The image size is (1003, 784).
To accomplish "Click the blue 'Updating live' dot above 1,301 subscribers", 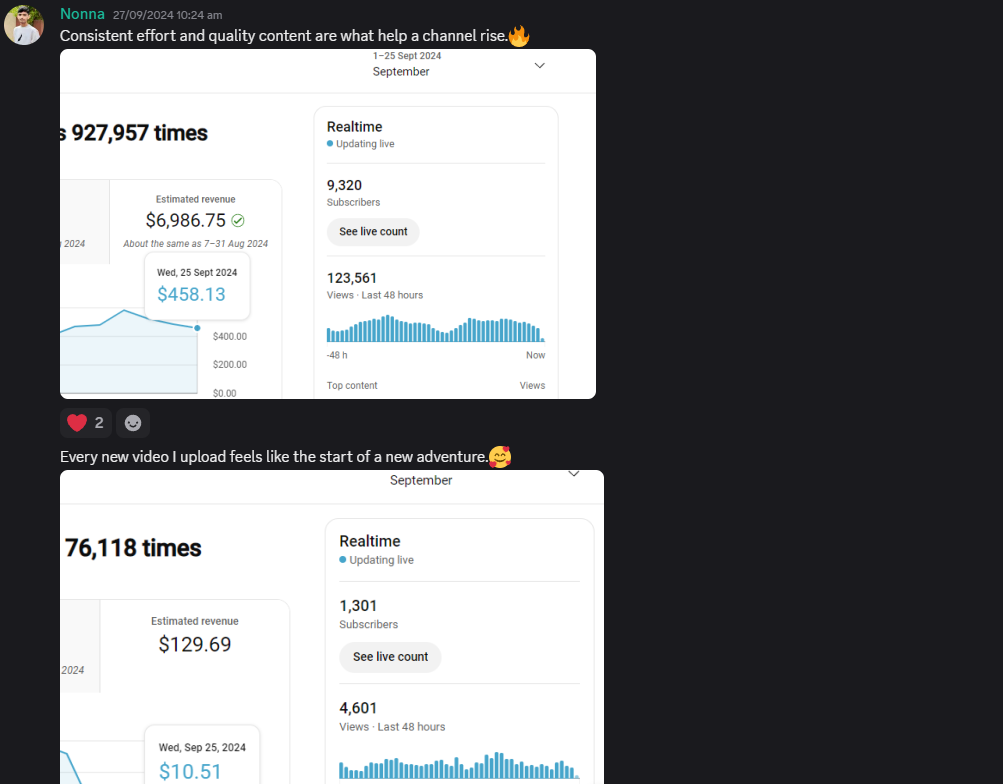I will (x=343, y=560).
